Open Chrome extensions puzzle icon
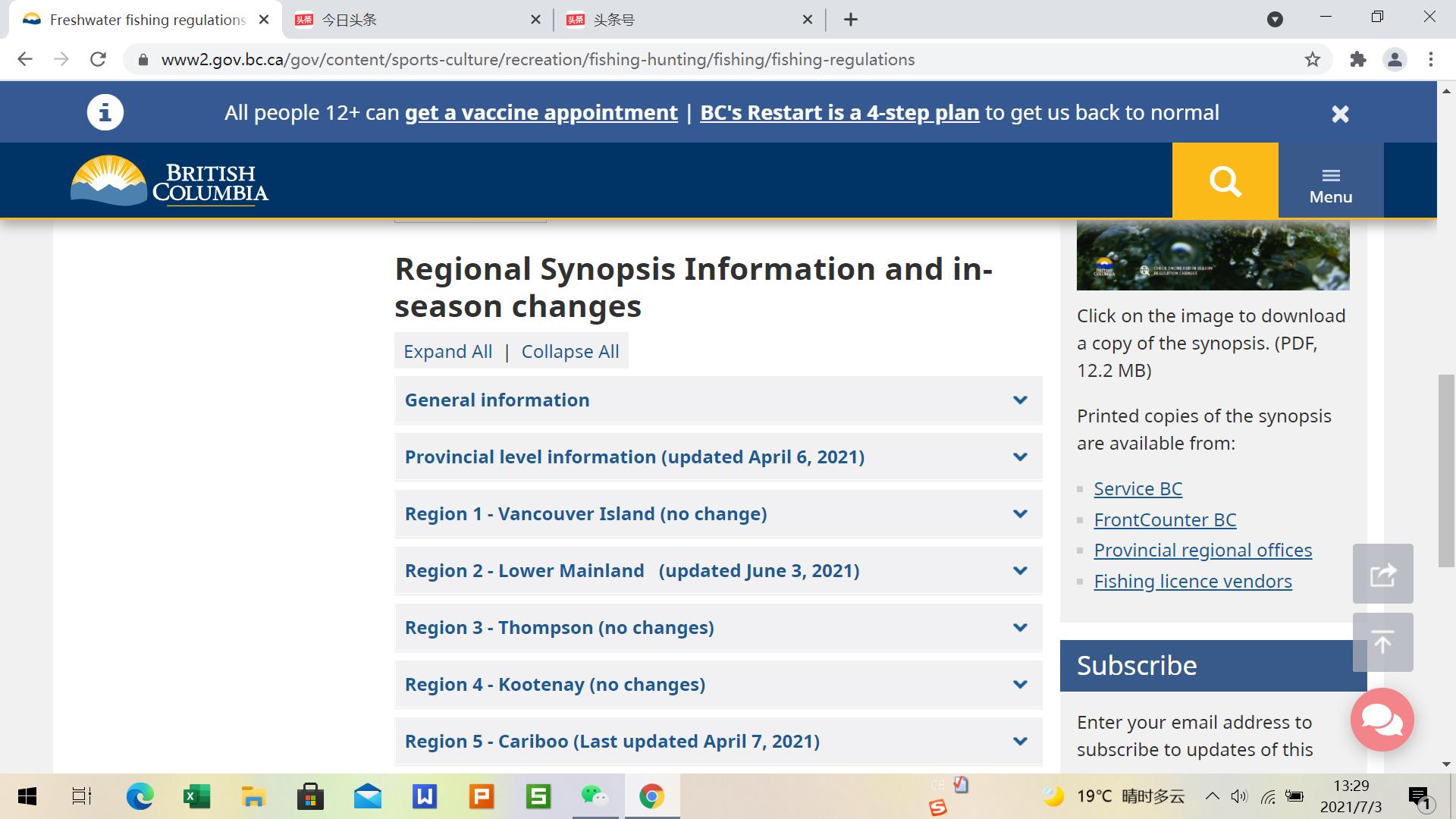 tap(1357, 60)
